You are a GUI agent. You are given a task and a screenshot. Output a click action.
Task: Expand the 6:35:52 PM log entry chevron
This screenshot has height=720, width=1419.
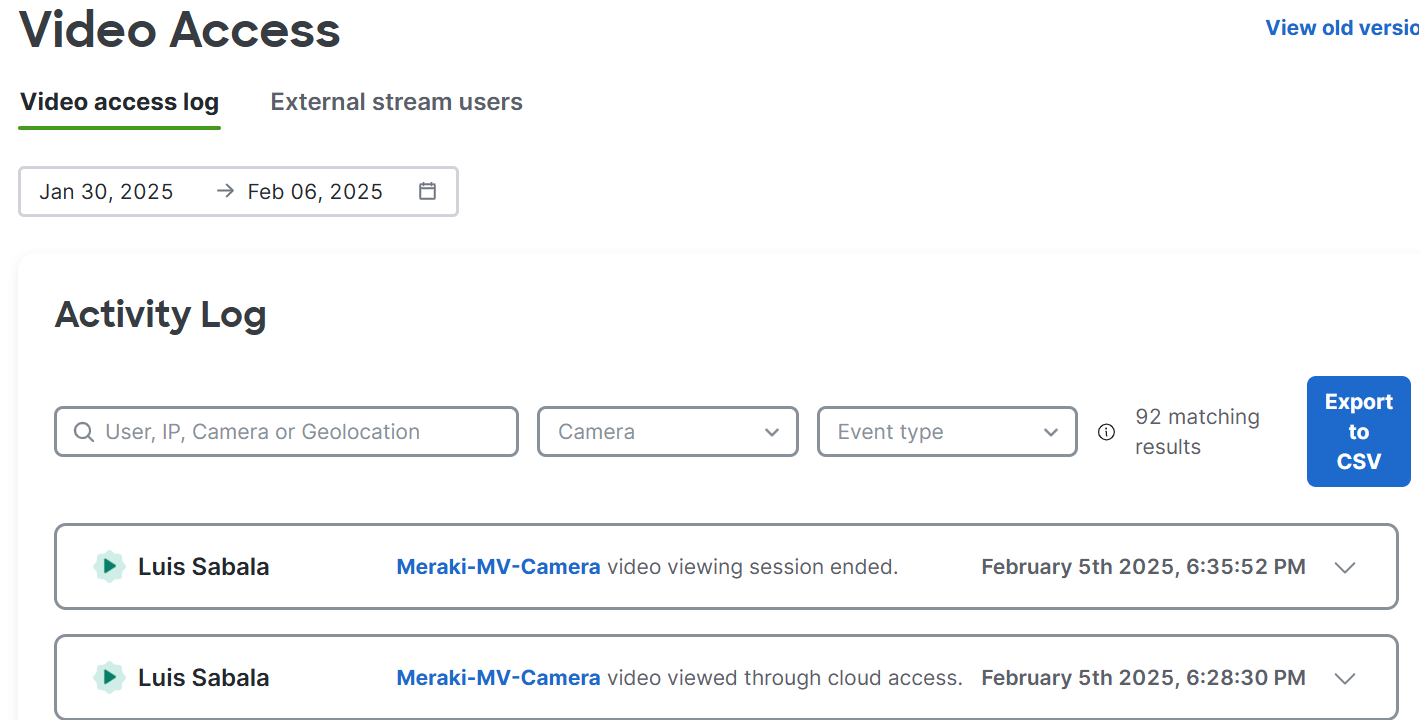tap(1345, 567)
